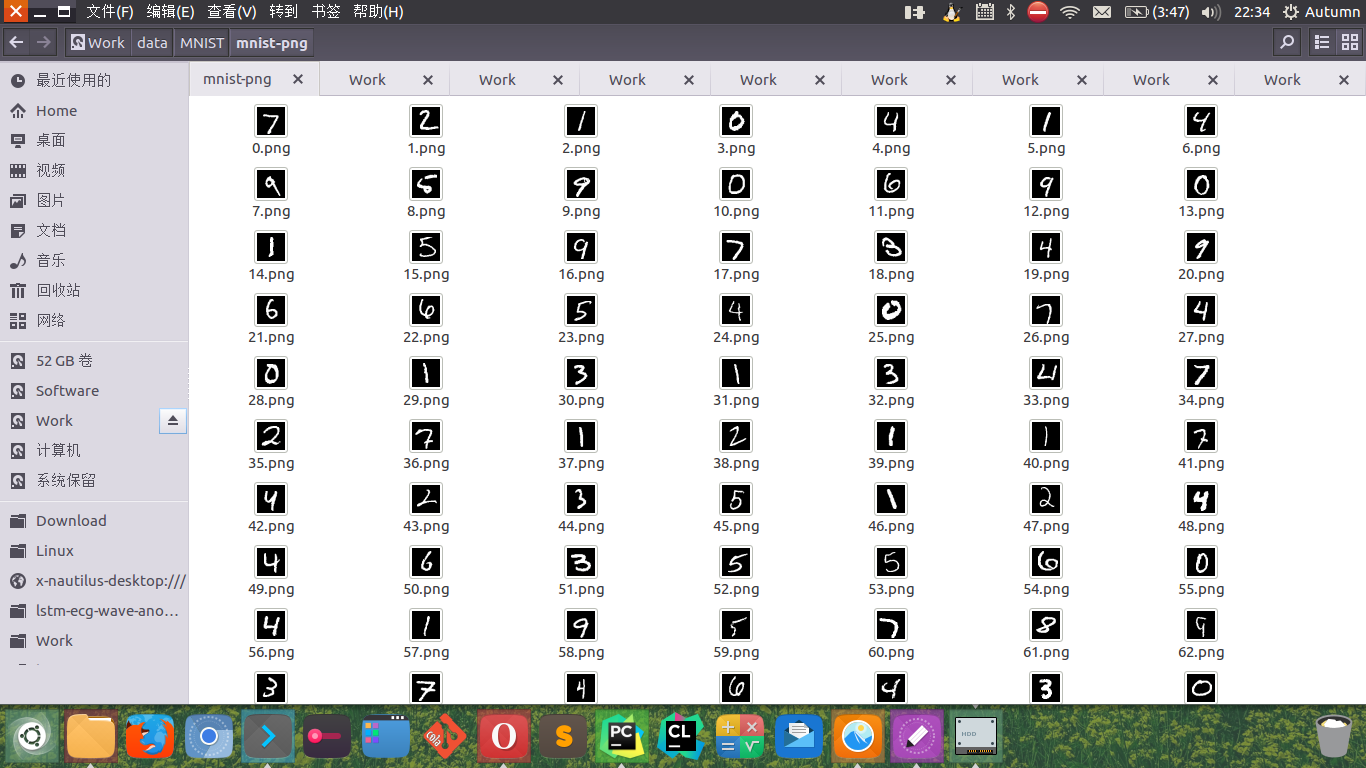Open Sublime Text from the dock
Viewport: 1366px width, 768px height.
563,738
